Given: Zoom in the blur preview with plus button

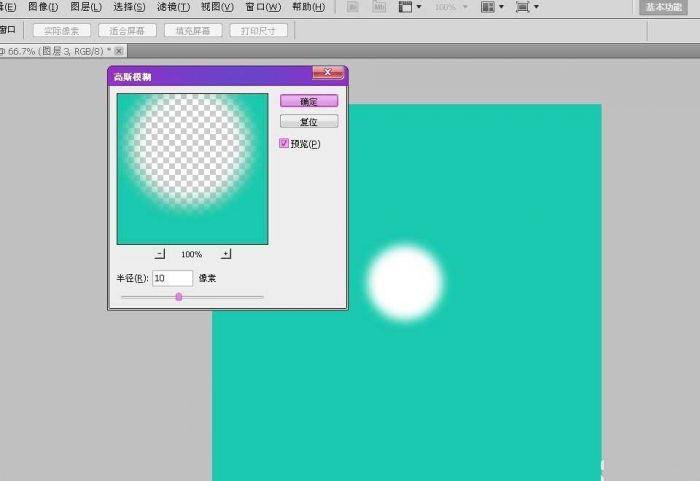Looking at the screenshot, I should coord(226,254).
